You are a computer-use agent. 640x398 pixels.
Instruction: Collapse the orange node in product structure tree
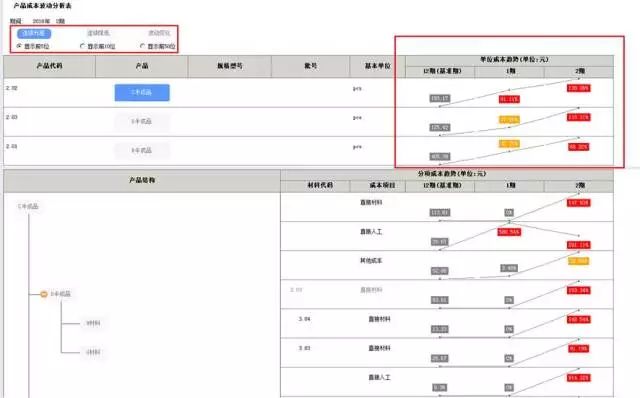point(44,294)
